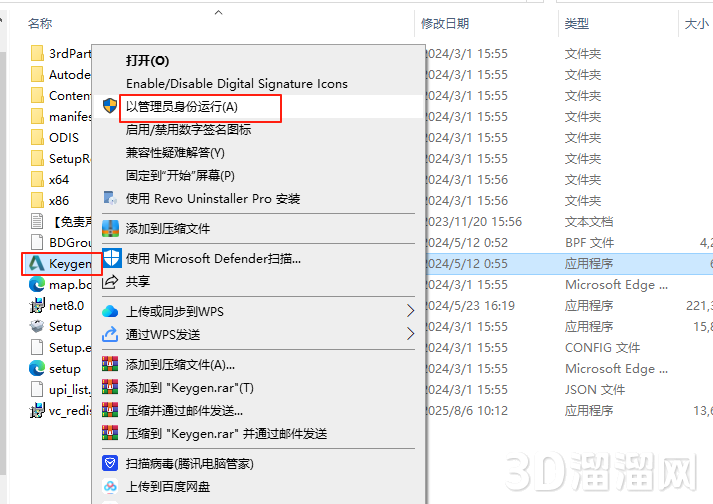The height and width of the screenshot is (504, 713).
Task: Expand the 通过WPS发送 submenu arrow
Action: point(410,334)
